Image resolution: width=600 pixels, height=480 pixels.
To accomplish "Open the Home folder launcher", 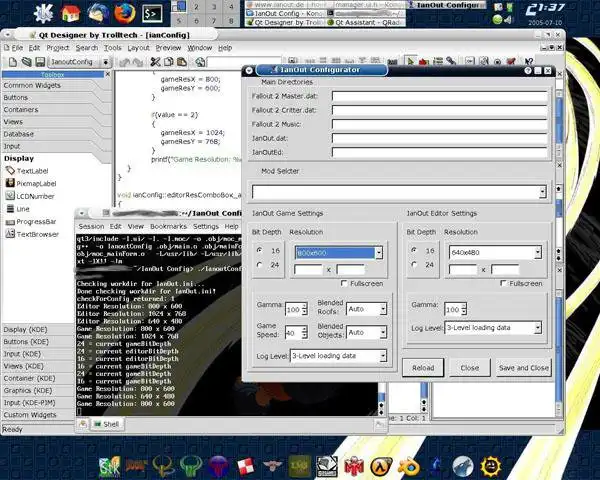I will (70, 13).
